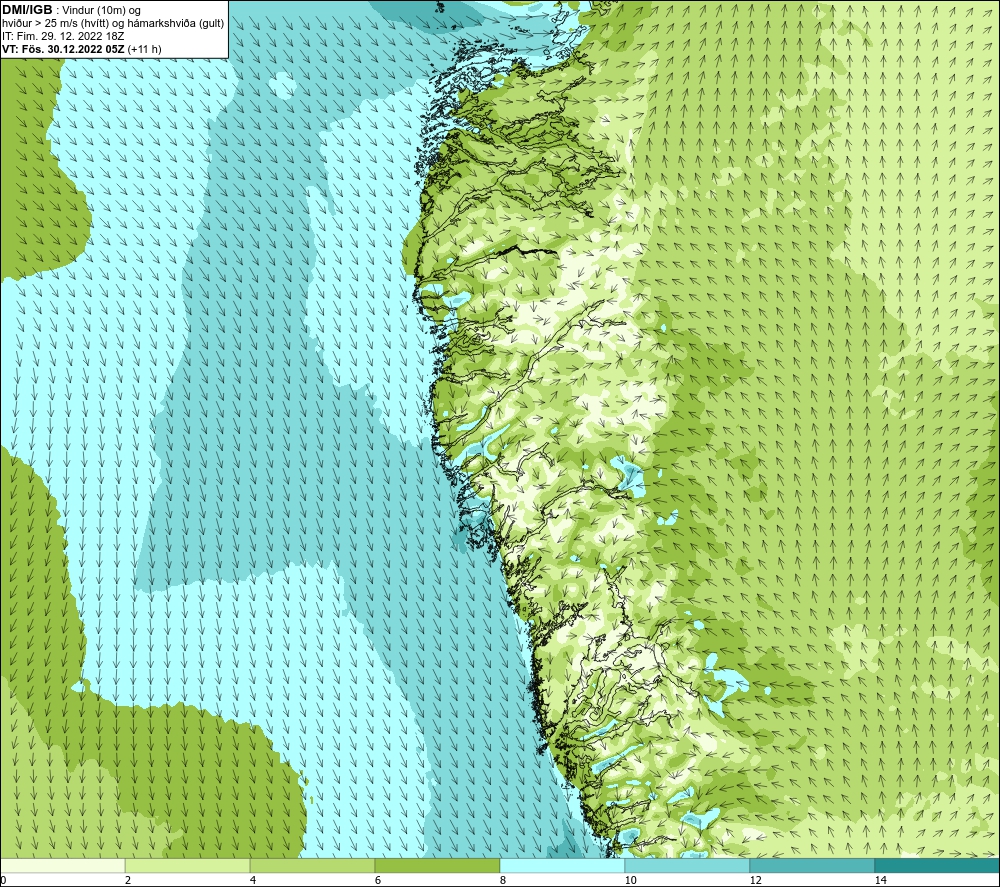
Task: Click legend scale value 4
Action: pos(253,880)
